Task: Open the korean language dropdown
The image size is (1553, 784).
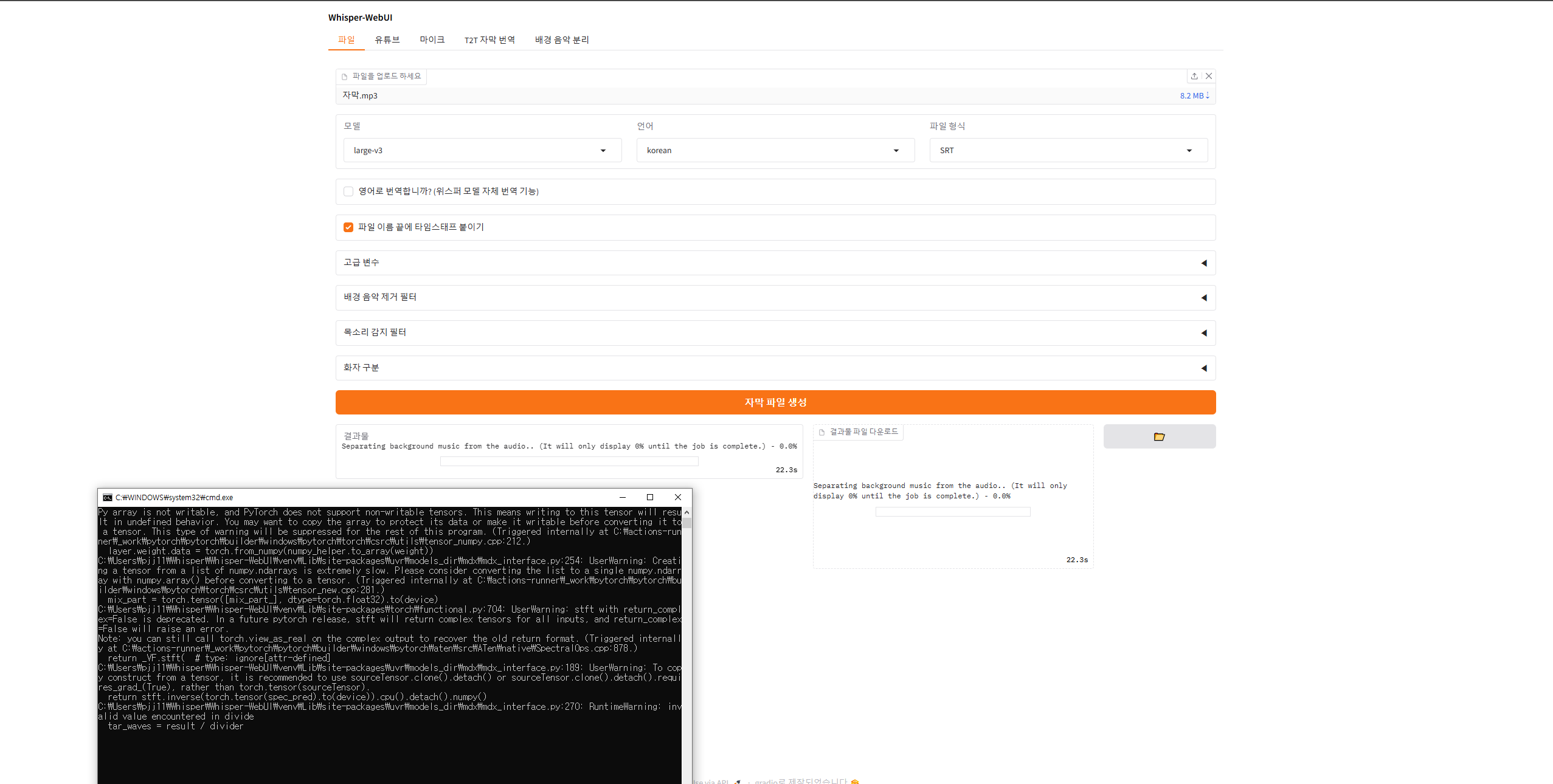Action: (x=775, y=150)
